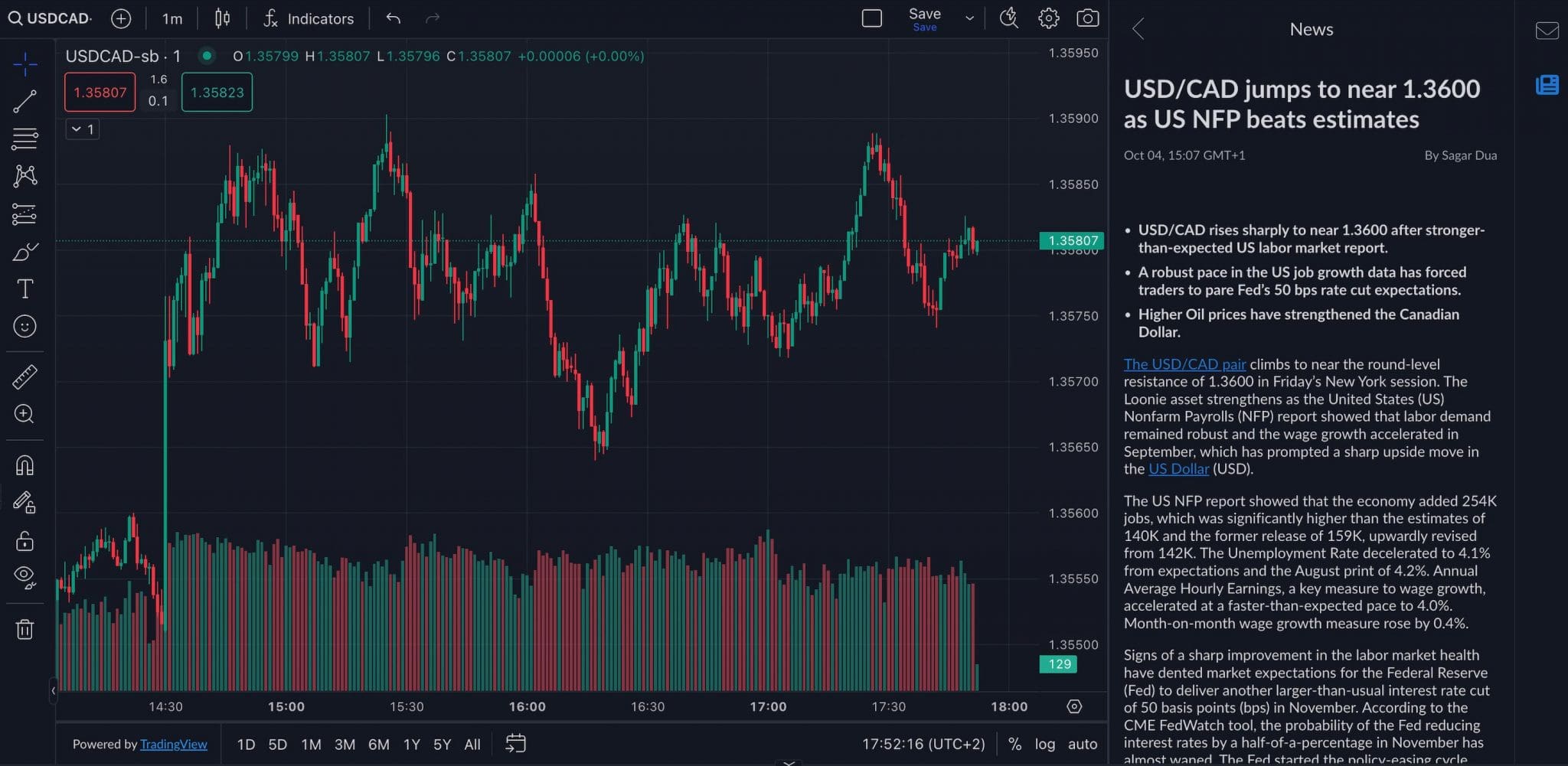The image size is (1568, 766).
Task: Show All available chart data
Action: 472,744
